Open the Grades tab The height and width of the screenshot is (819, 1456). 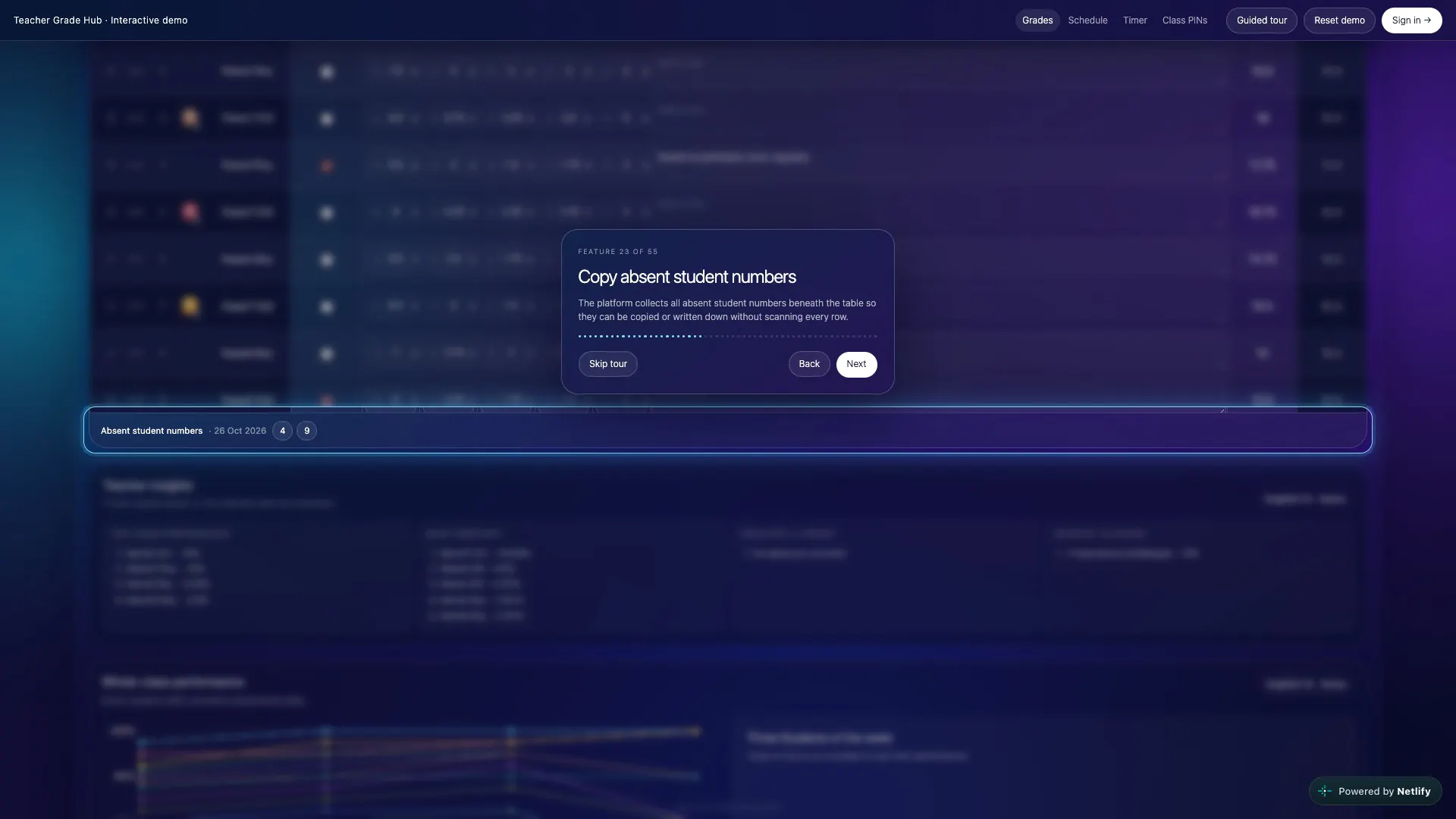1037,20
